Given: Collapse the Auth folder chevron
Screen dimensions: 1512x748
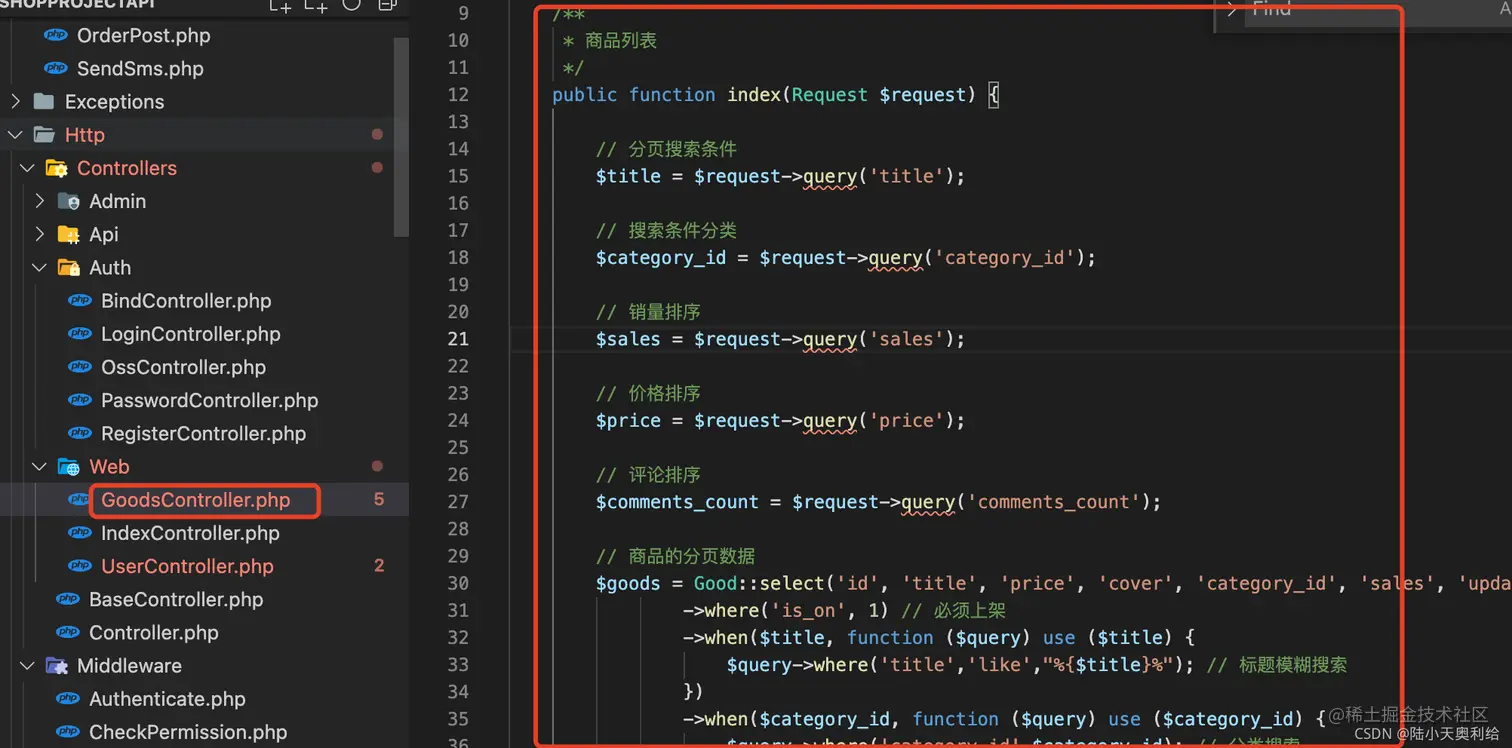Looking at the screenshot, I should [40, 267].
